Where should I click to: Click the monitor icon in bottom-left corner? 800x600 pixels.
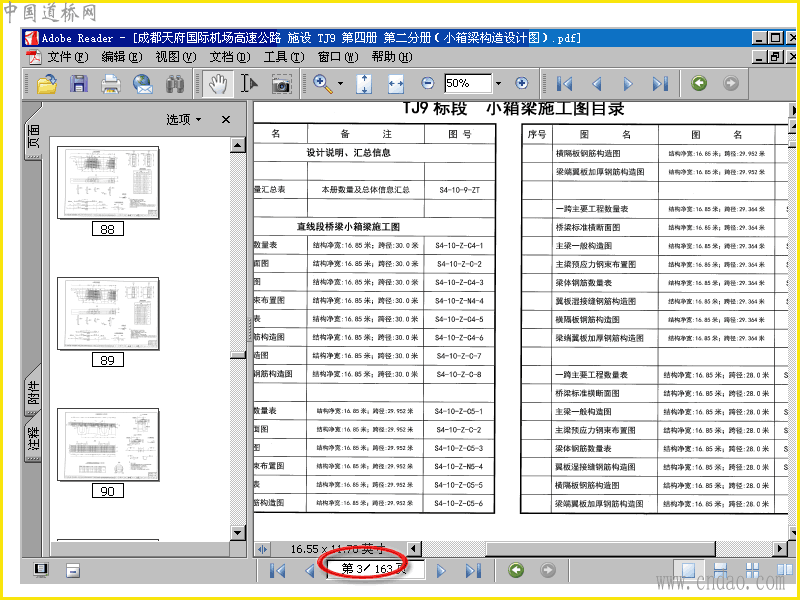[x=41, y=570]
